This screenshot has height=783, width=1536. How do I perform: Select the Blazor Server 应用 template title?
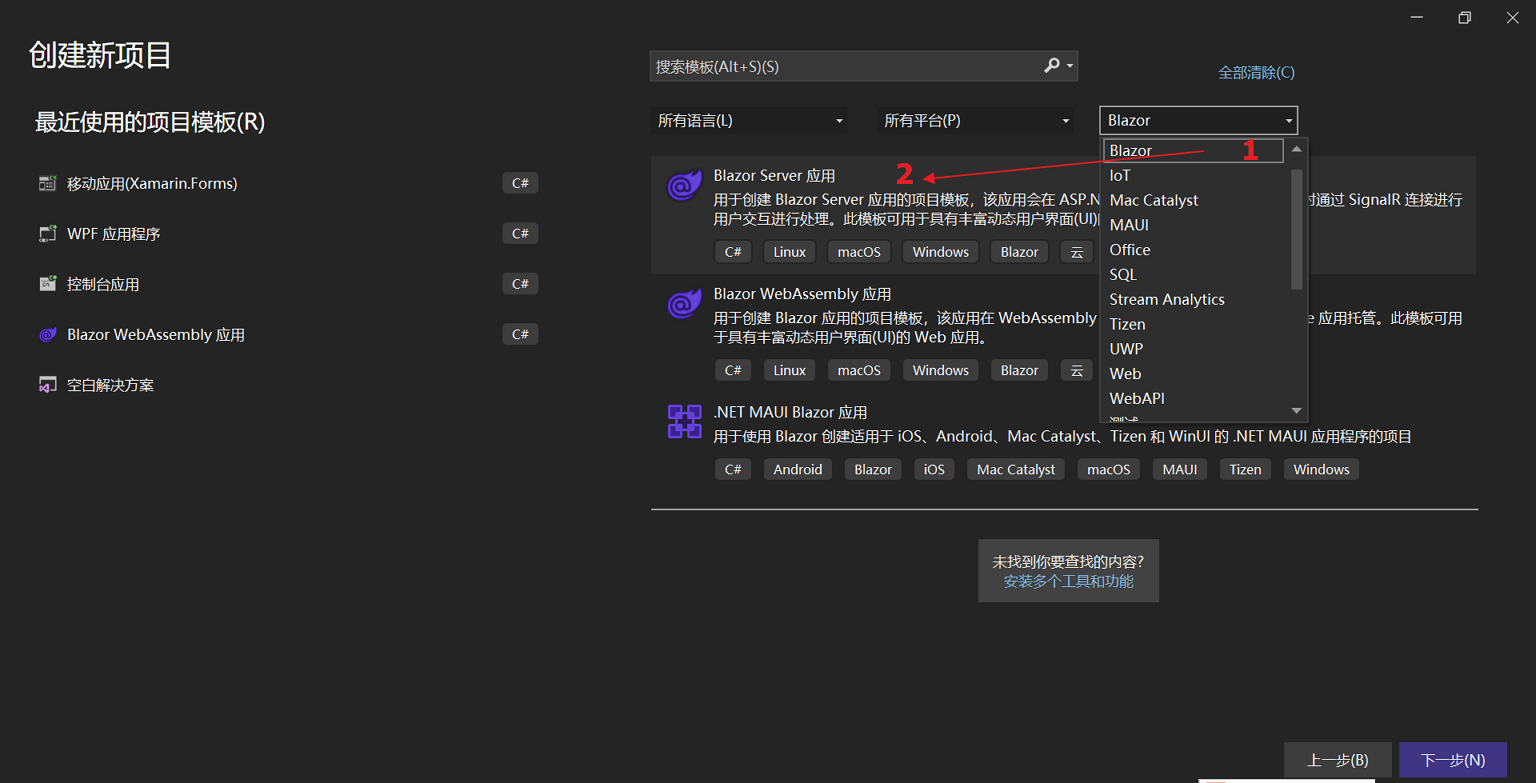click(774, 175)
